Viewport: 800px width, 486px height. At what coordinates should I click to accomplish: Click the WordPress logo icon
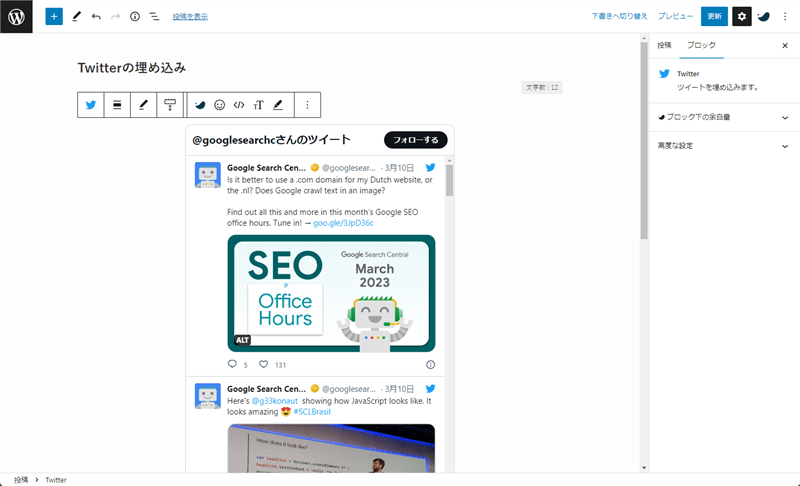(16, 16)
